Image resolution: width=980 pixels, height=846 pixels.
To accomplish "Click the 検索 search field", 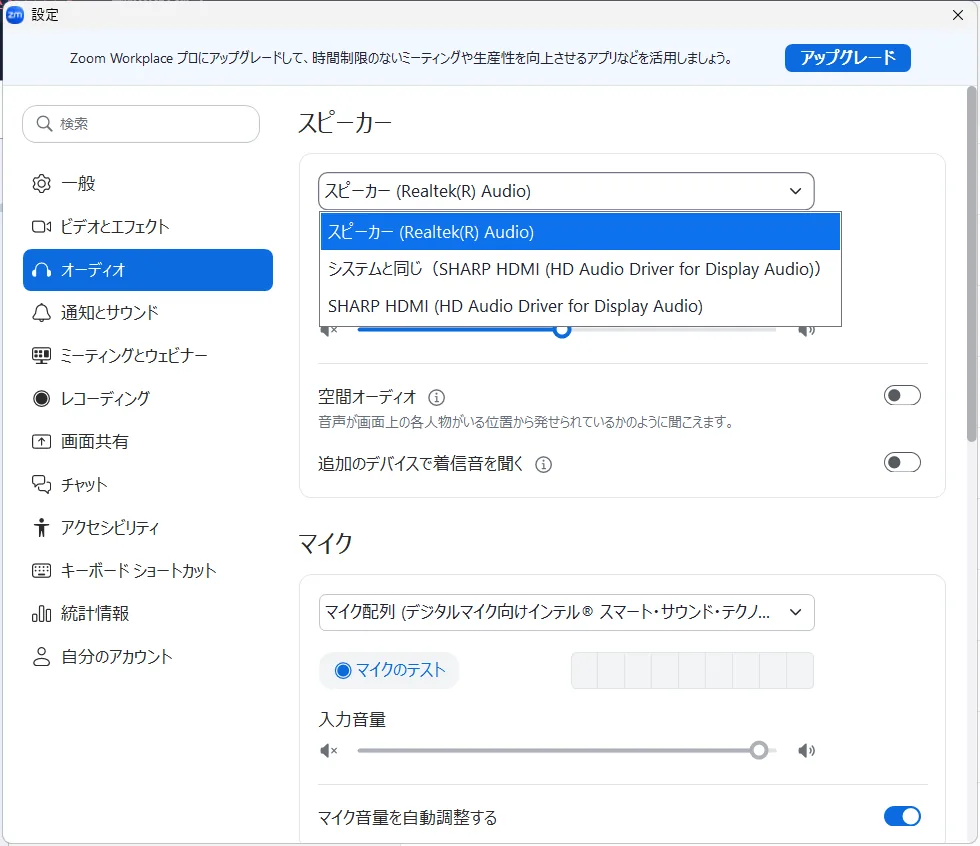I will (x=141, y=124).
